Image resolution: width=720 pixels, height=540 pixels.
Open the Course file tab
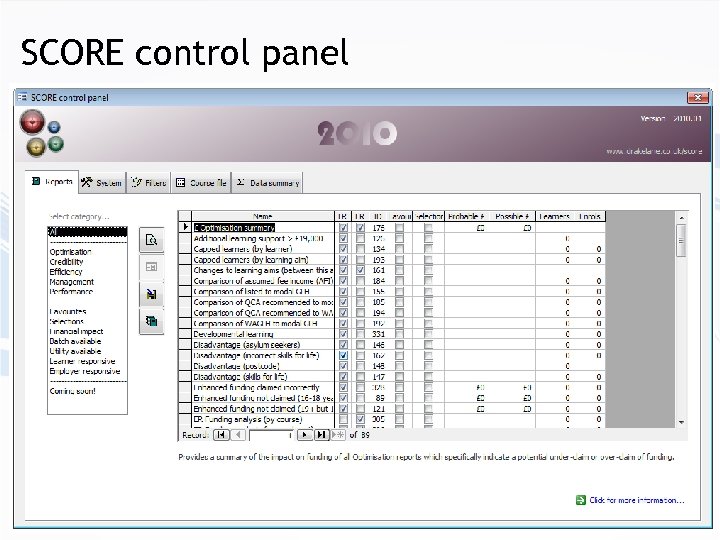tap(201, 183)
